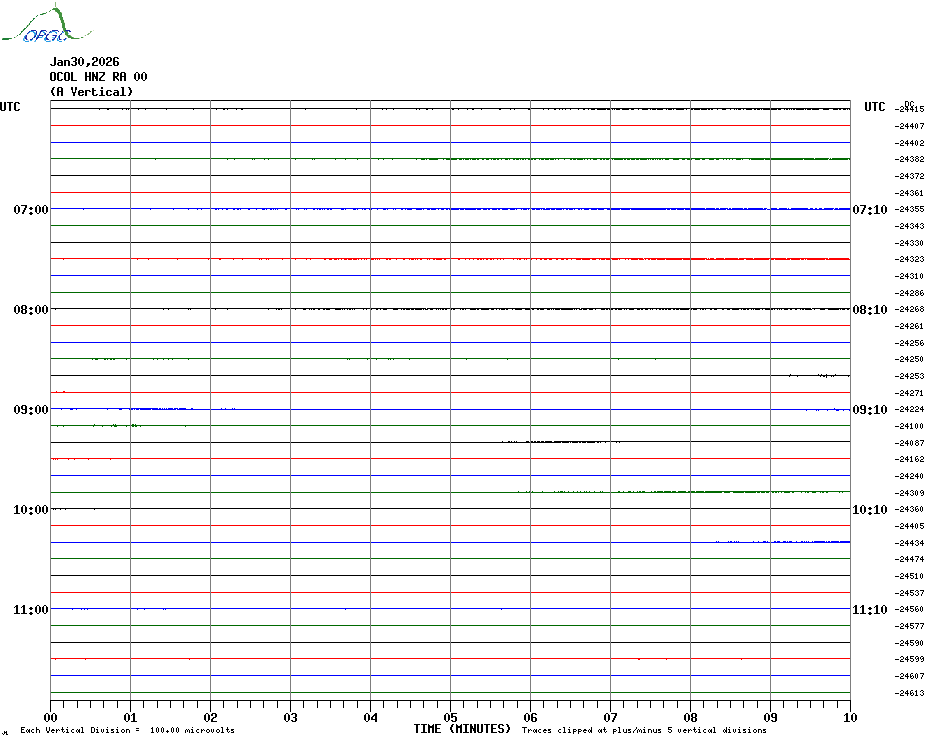
Task: Click the 07:10 label on right side
Action: point(869,210)
